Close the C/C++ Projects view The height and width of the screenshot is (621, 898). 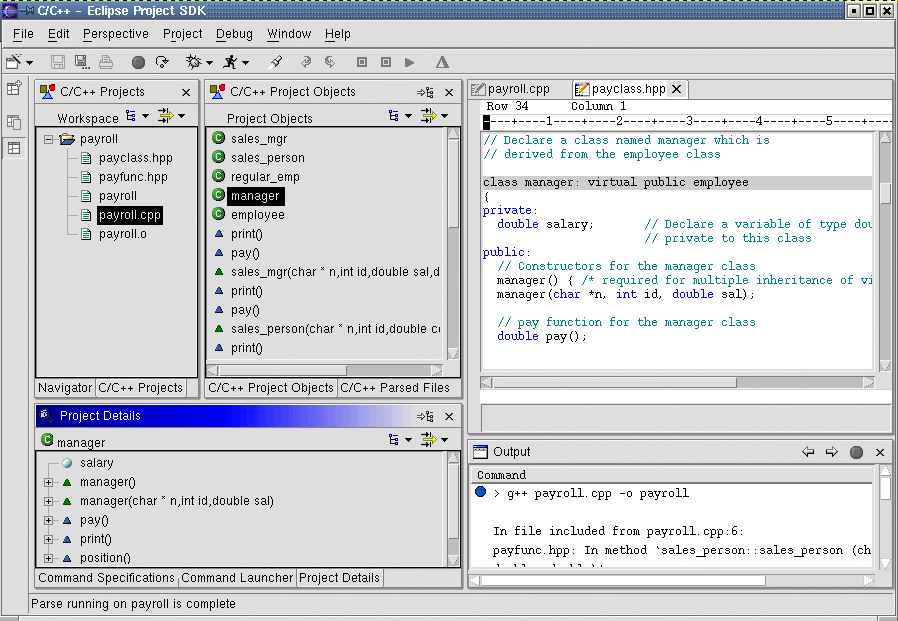186,92
